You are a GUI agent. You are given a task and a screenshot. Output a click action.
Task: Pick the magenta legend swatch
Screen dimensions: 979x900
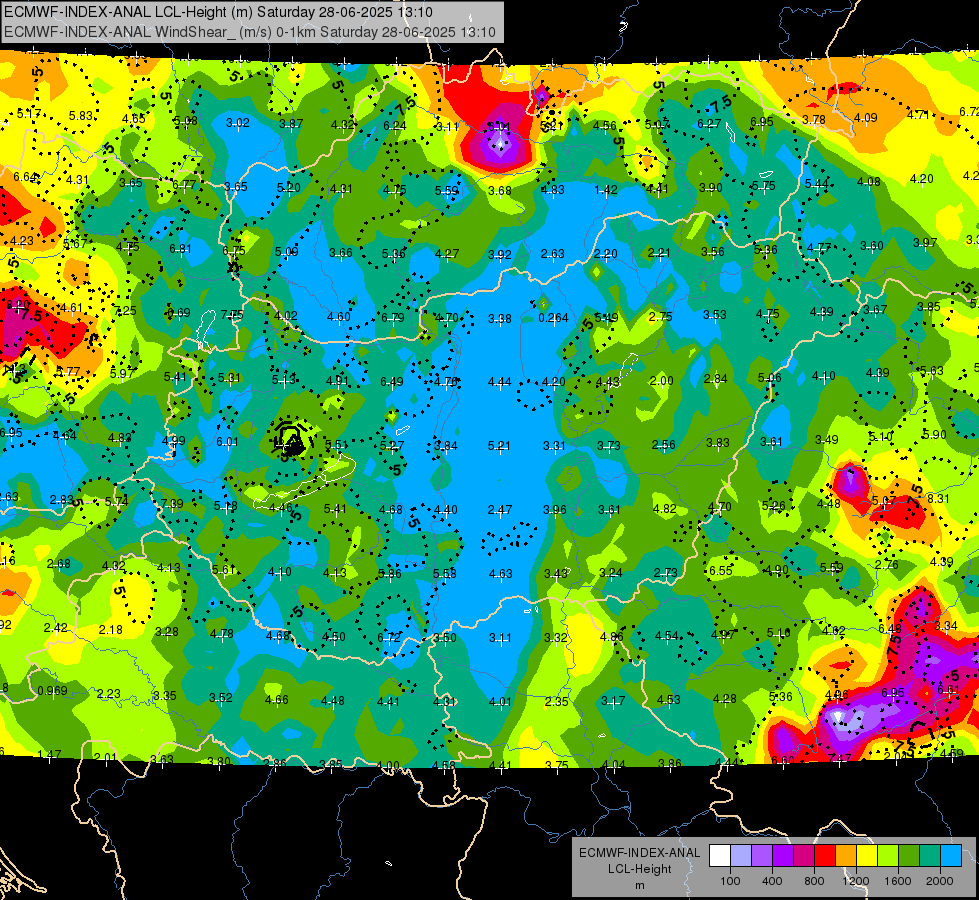tap(804, 856)
